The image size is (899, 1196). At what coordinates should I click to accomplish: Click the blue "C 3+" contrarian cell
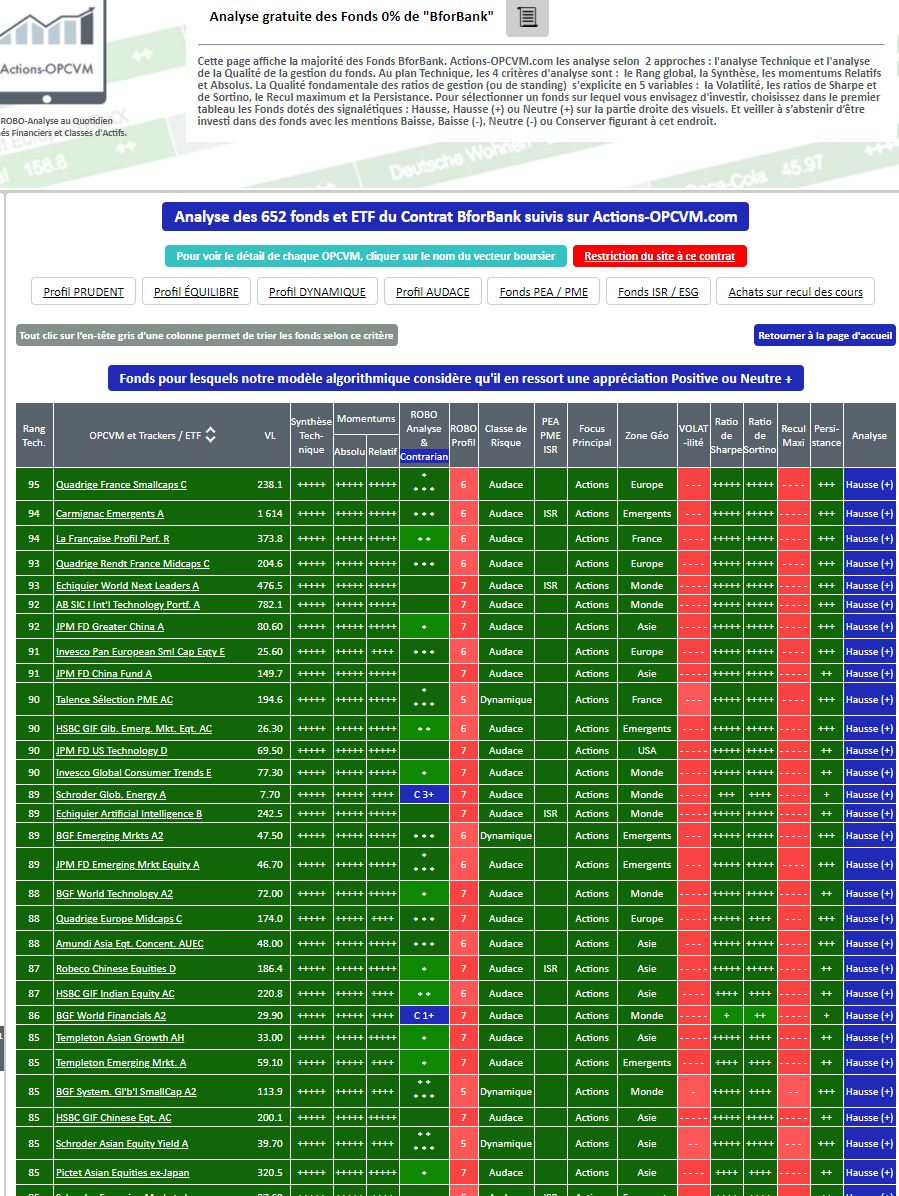(424, 795)
